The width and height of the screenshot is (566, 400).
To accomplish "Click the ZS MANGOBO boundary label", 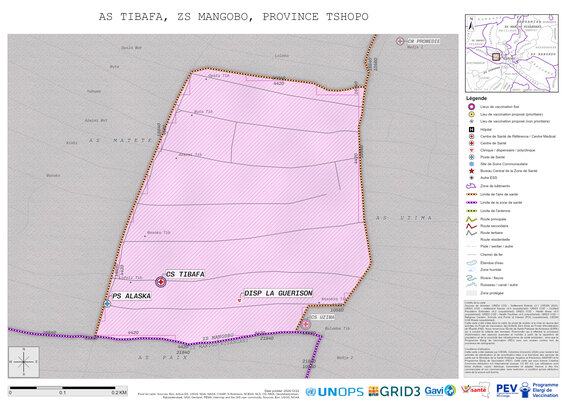I will tap(218, 337).
